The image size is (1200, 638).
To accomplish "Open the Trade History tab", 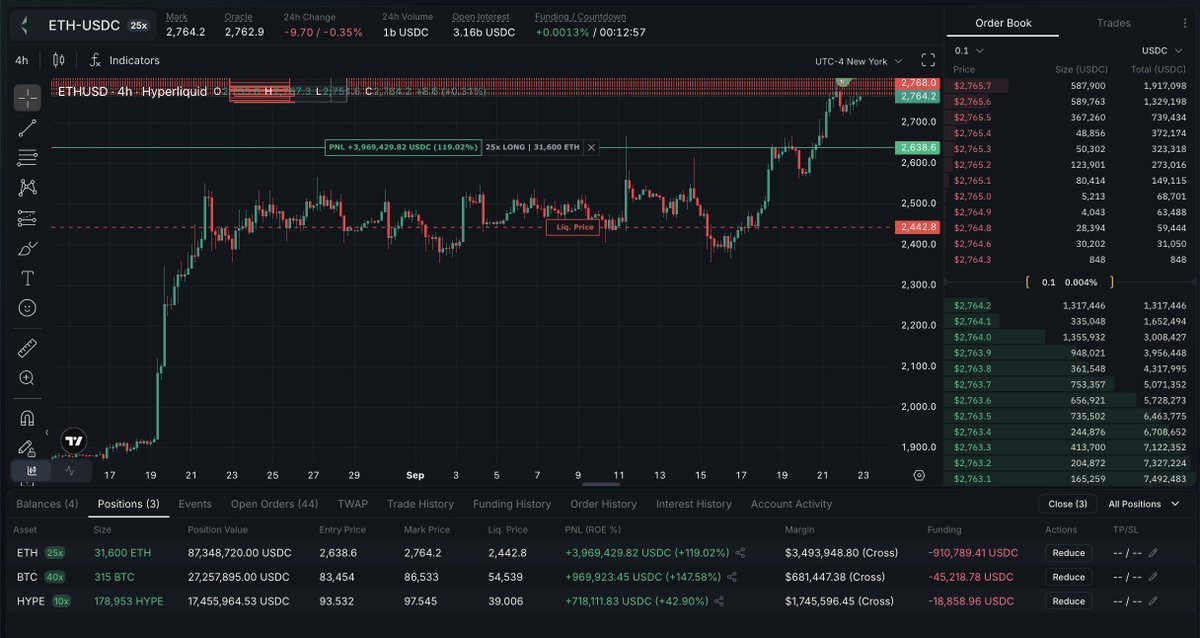I will (420, 504).
